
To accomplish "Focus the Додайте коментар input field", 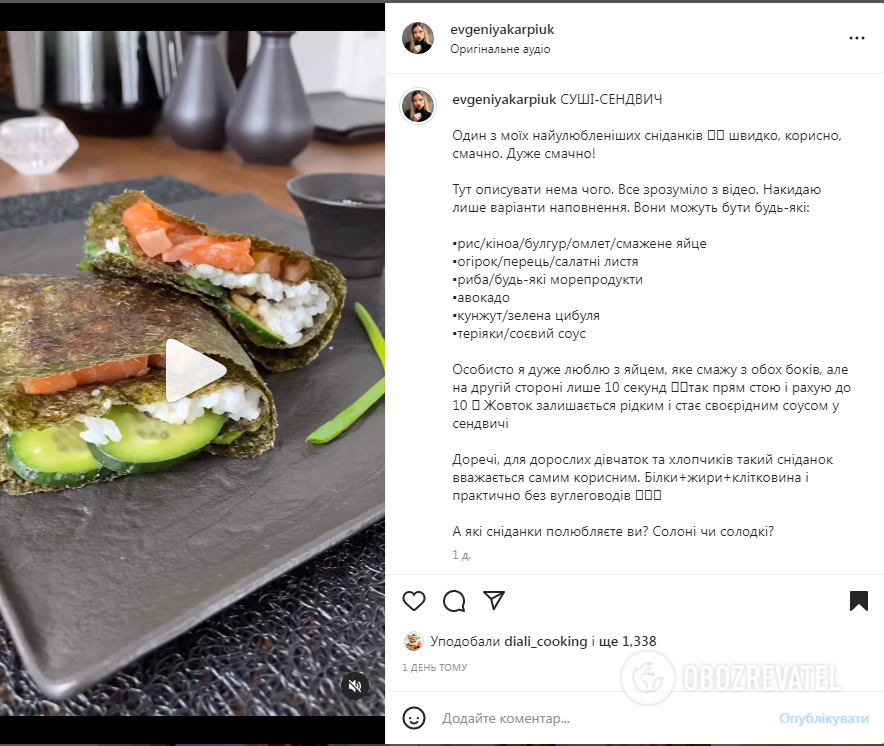I will pyautogui.click(x=604, y=718).
